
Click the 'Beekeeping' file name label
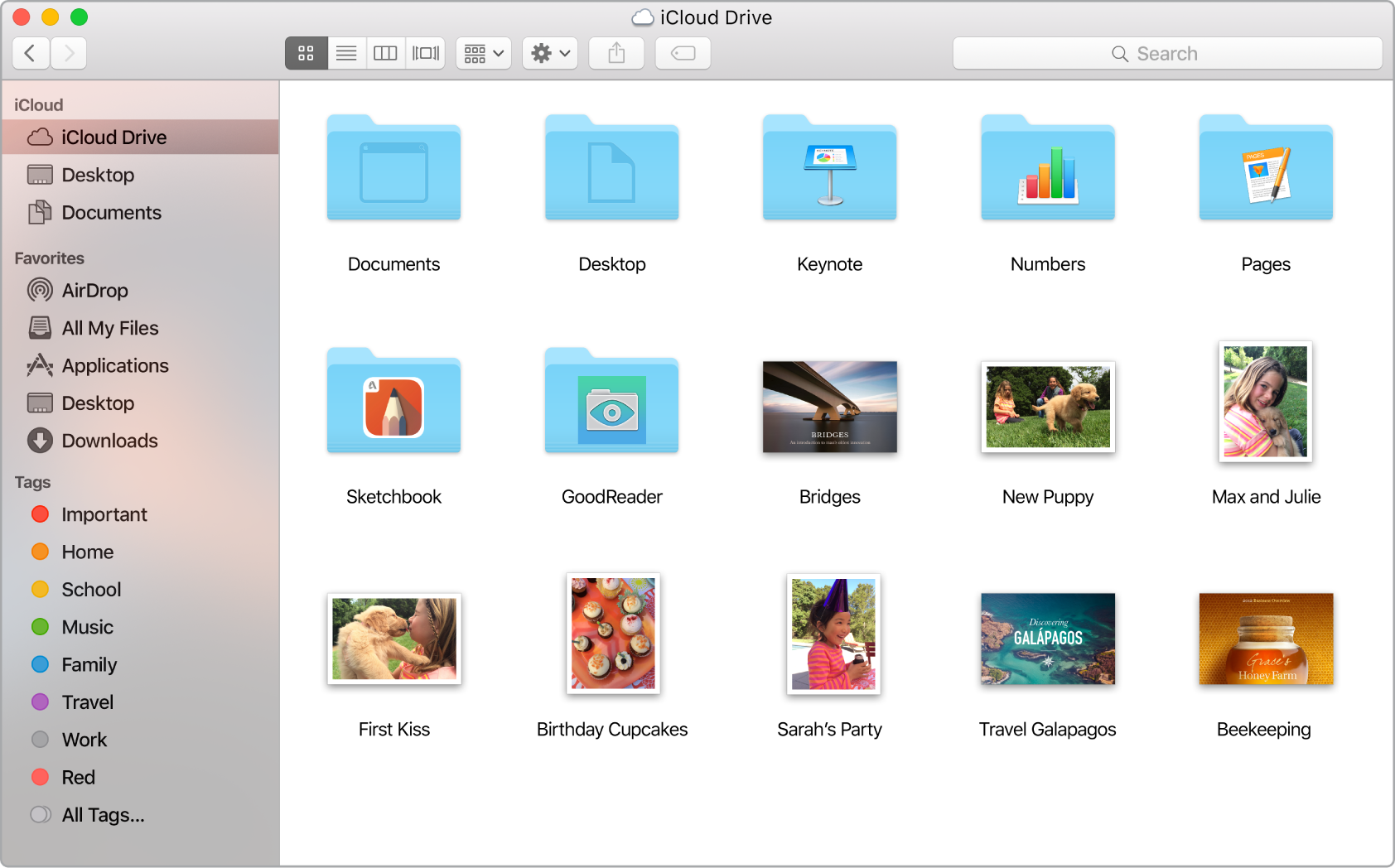click(x=1264, y=731)
